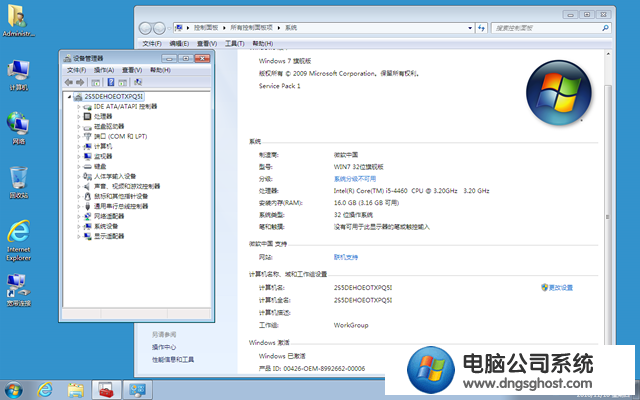
Task: Open the broadband connection (宽带连接) desktop icon
Action: [18, 290]
